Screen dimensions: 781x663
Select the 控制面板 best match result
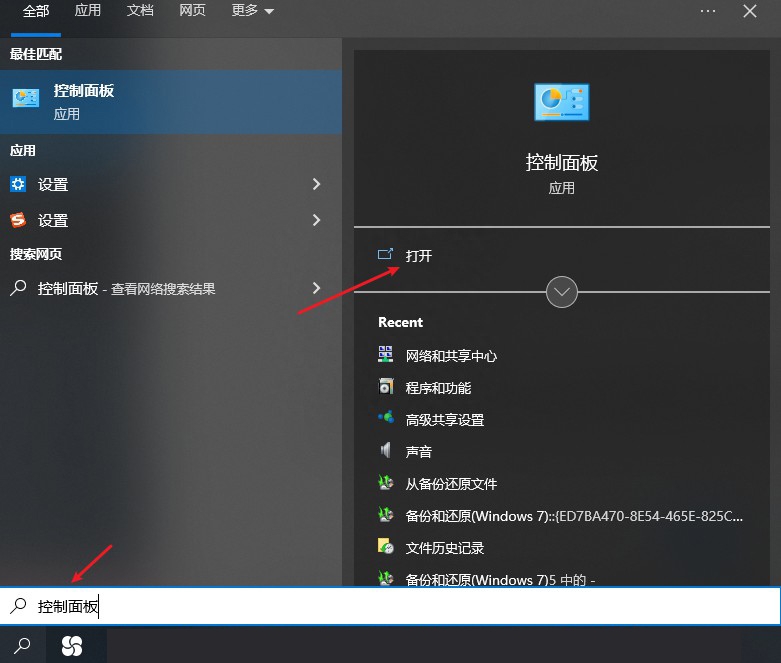[x=171, y=102]
